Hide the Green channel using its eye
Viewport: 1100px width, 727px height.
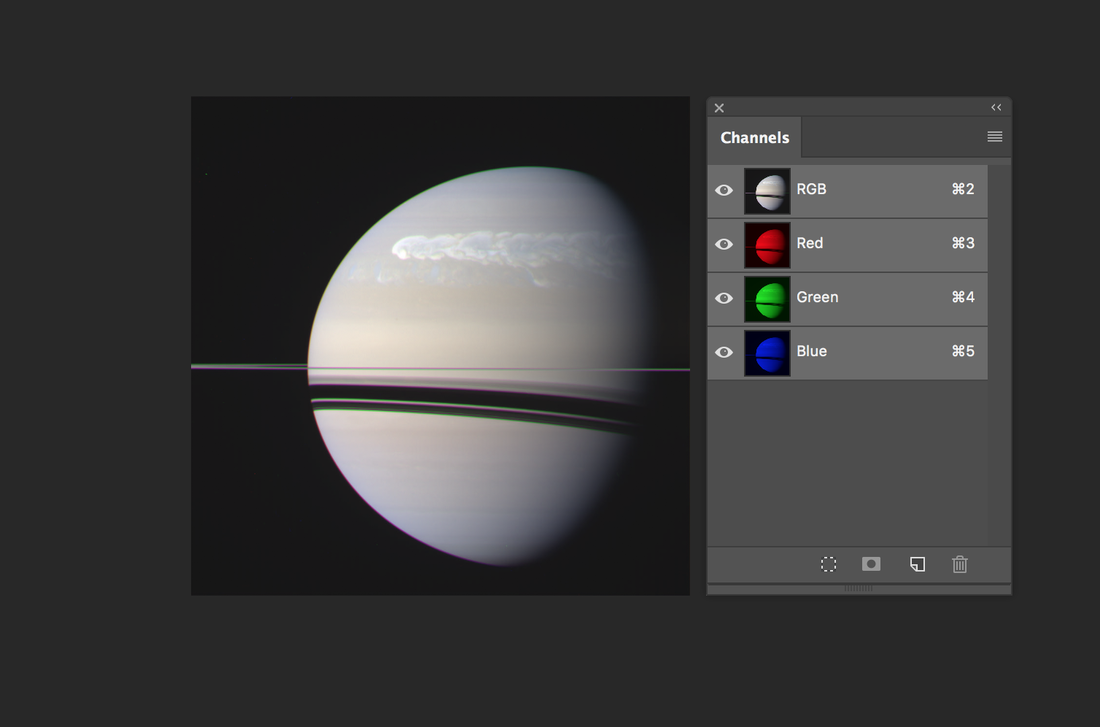[724, 298]
